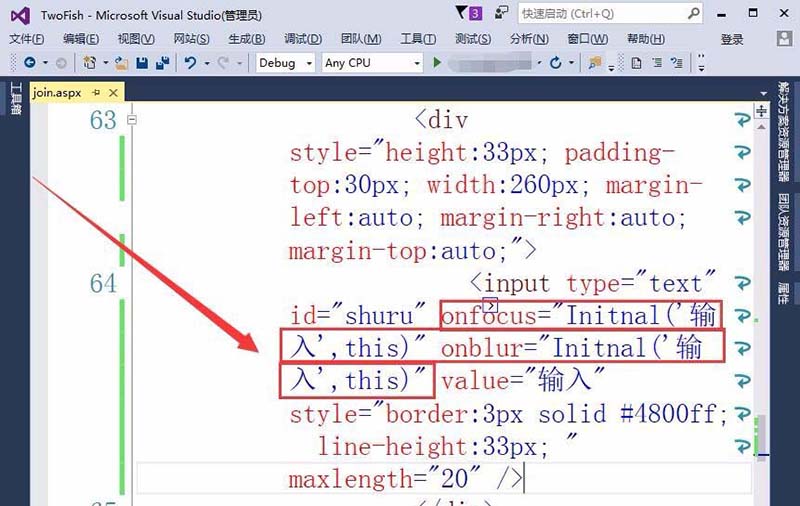Image resolution: width=800 pixels, height=506 pixels.
Task: Save the current file with disk icon
Action: (142, 63)
